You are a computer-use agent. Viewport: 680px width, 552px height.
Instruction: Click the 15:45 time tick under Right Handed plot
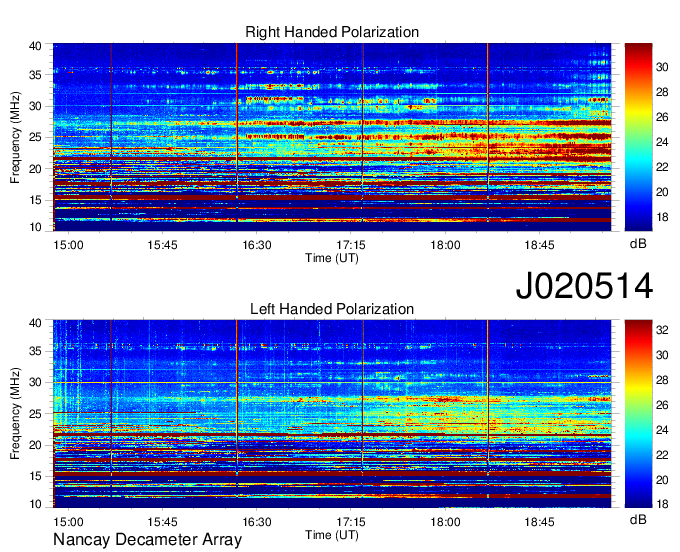tap(162, 245)
